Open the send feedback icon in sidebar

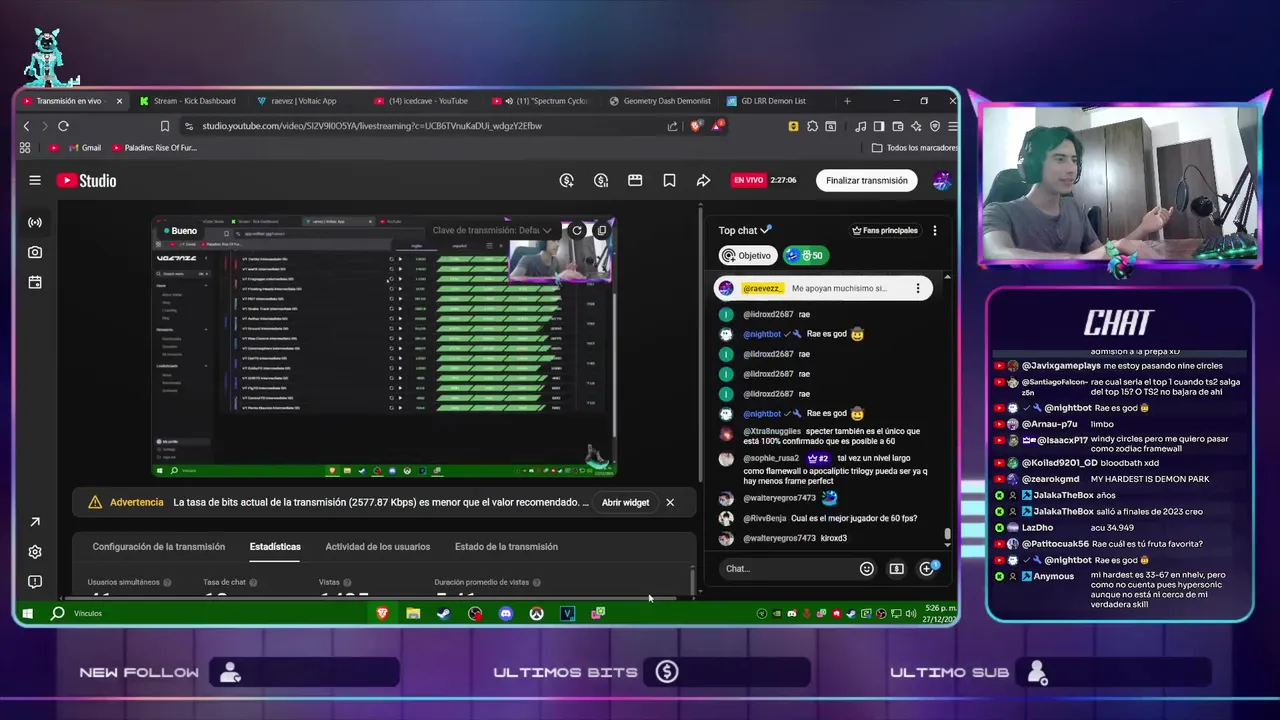point(35,581)
